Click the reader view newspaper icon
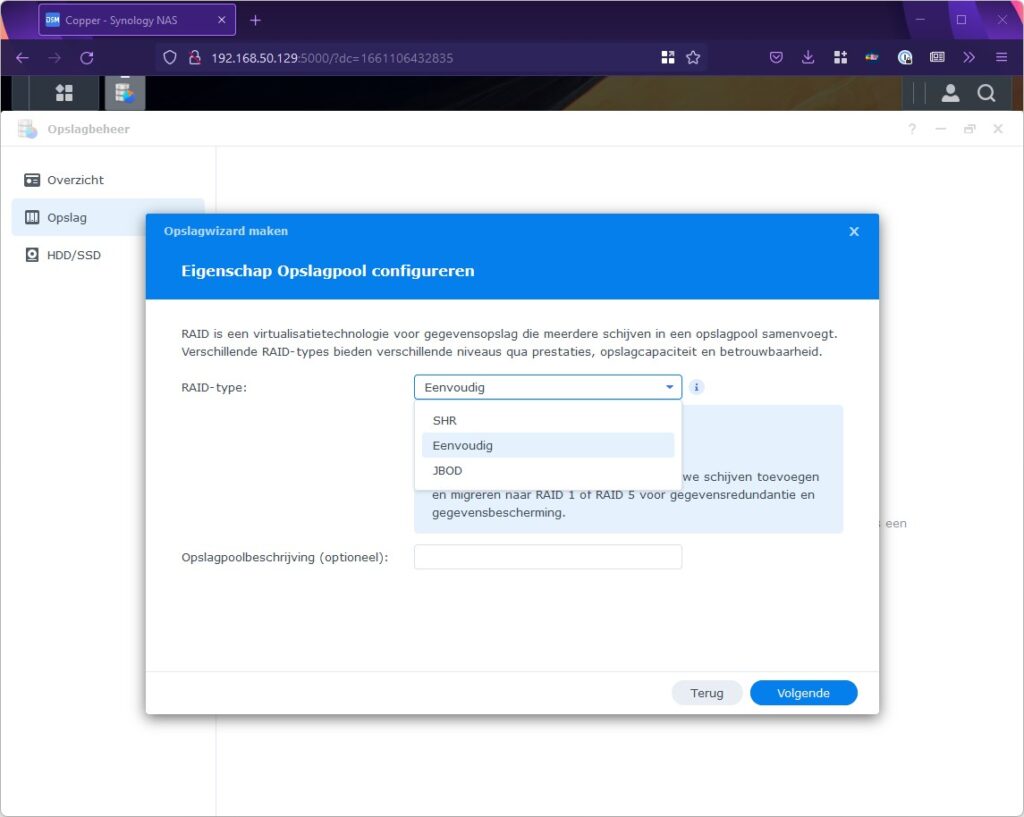The height and width of the screenshot is (817, 1024). 937,57
